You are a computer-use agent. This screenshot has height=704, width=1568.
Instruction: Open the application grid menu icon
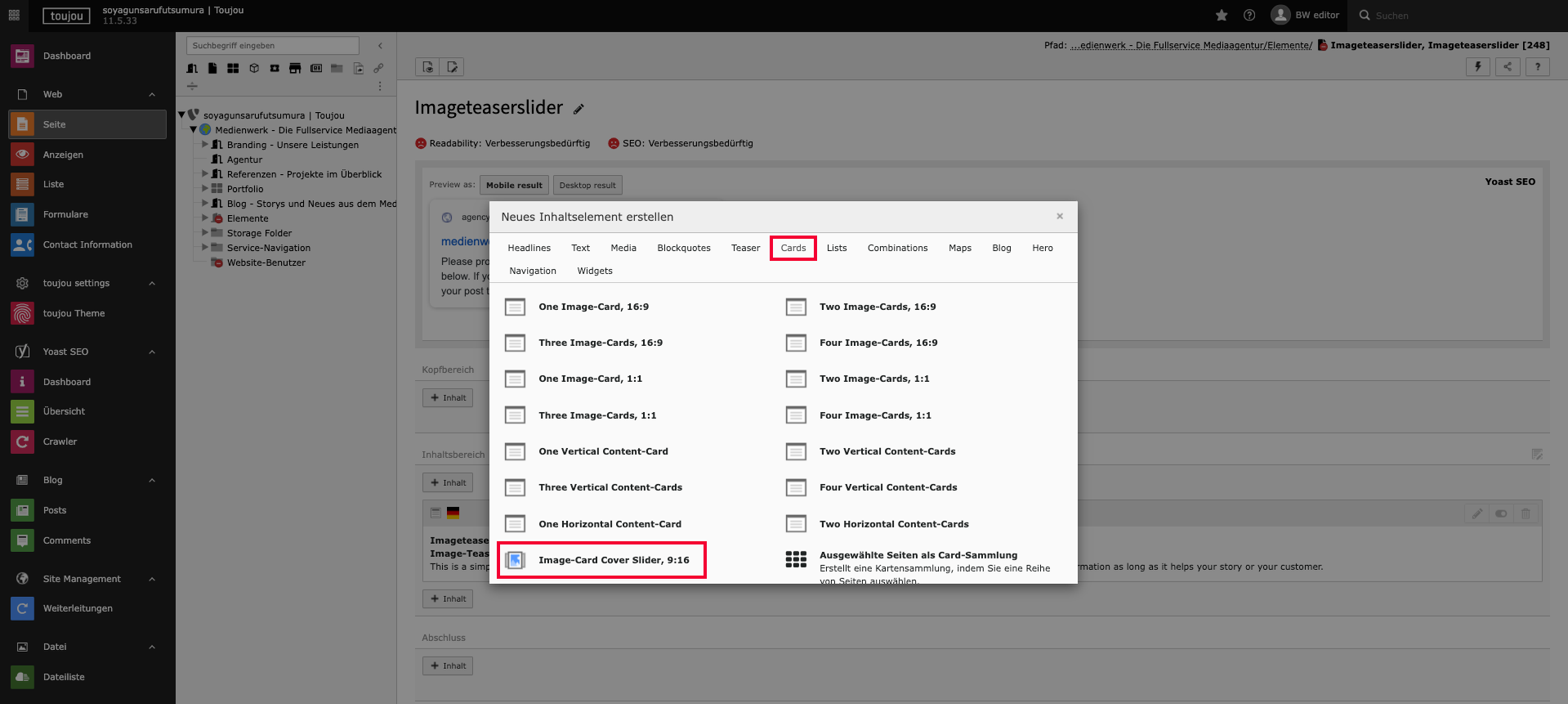(14, 16)
